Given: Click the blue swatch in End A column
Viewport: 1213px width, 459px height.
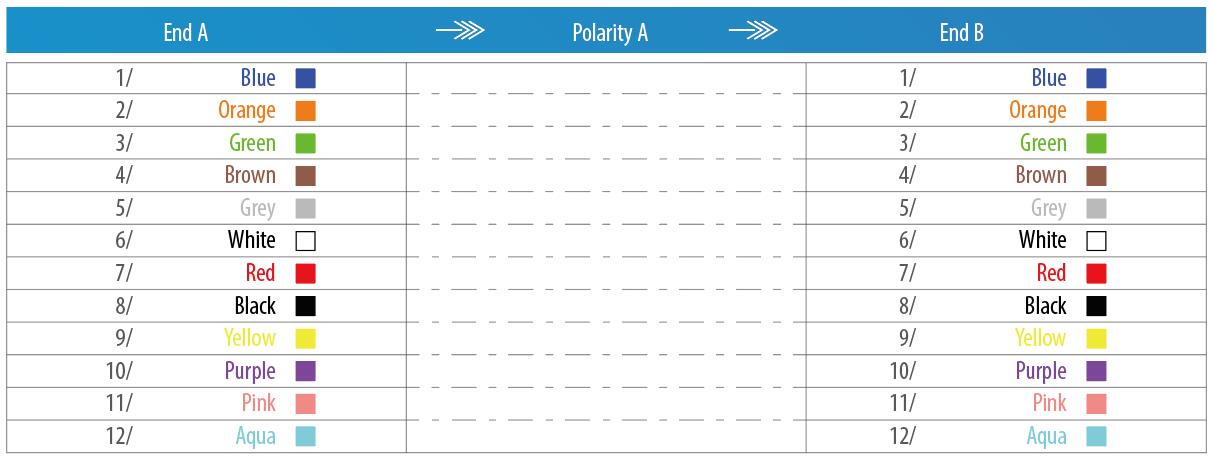Looking at the screenshot, I should click(306, 78).
